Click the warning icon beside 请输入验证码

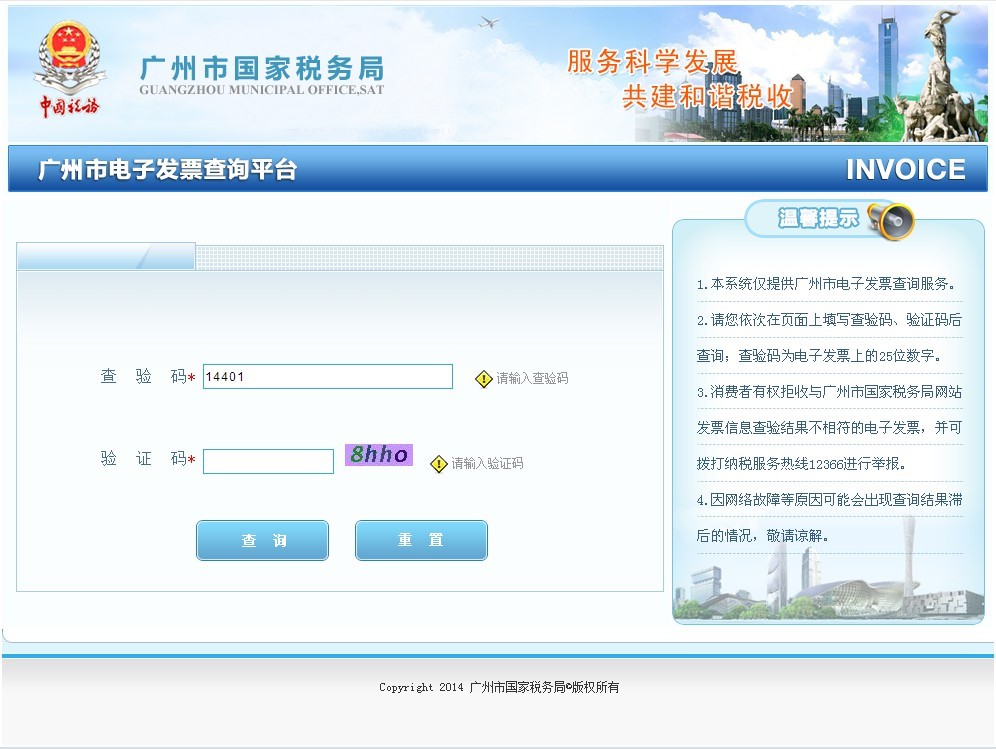pyautogui.click(x=439, y=464)
